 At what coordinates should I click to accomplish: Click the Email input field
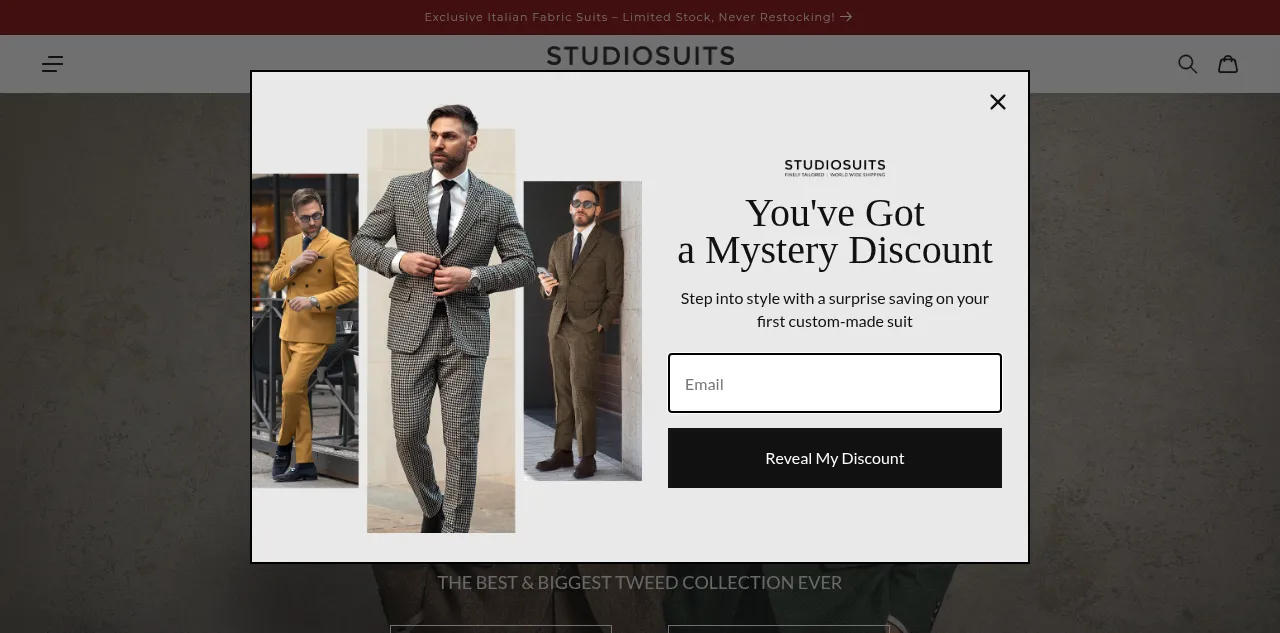pyautogui.click(x=835, y=383)
